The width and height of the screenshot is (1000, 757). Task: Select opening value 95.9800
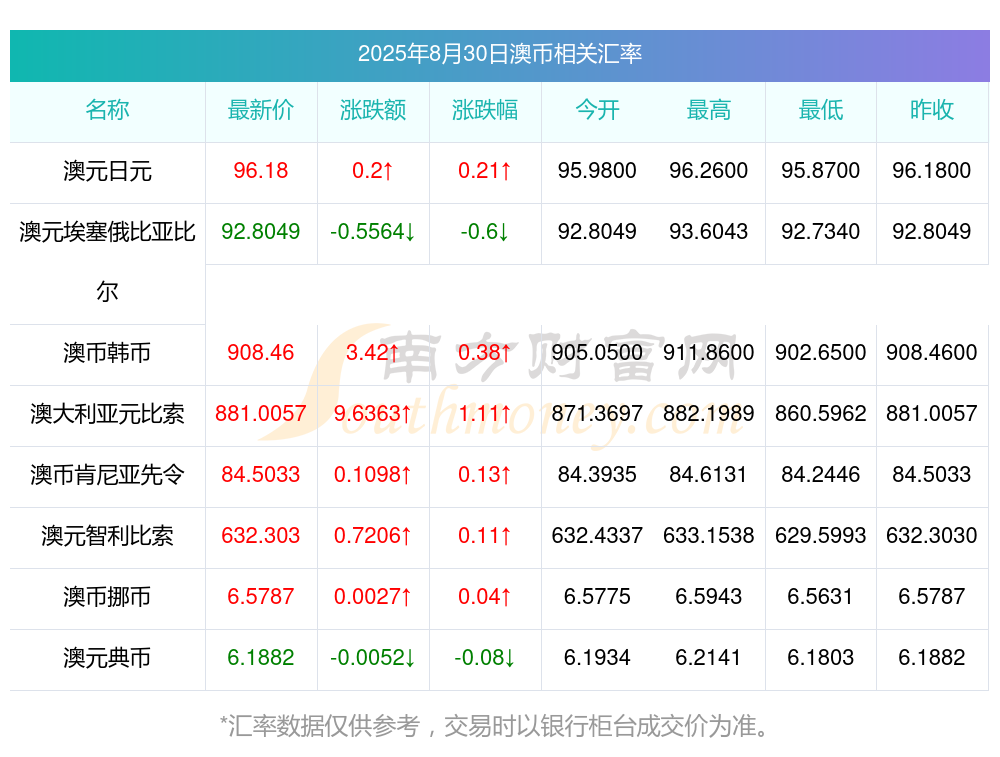click(x=597, y=170)
